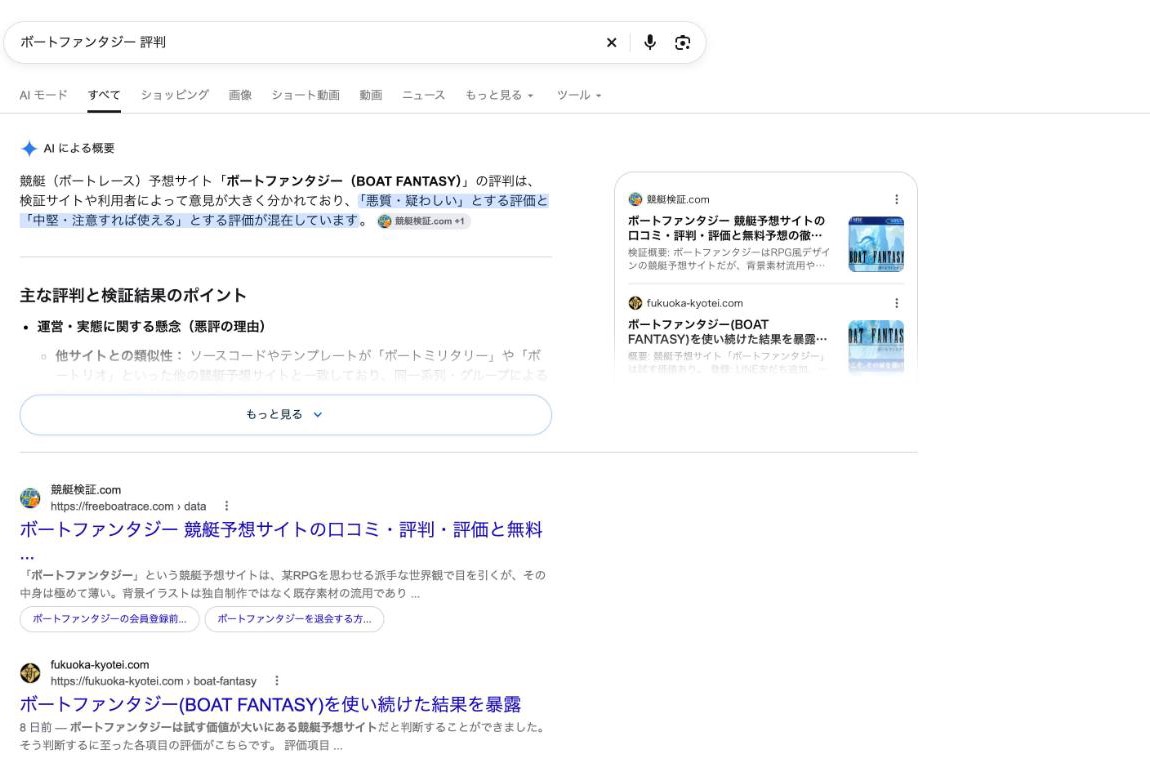
Task: Click favicon in 競艇検証.com source card
Action: tap(635, 200)
